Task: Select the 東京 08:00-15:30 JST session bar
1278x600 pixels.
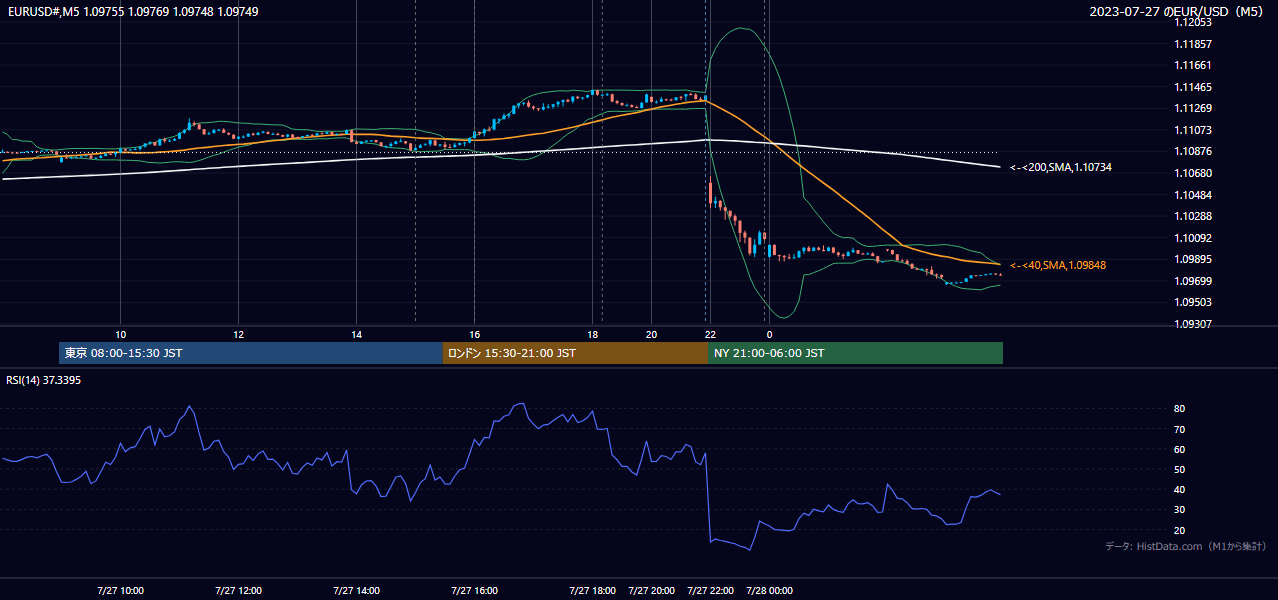Action: tap(251, 353)
